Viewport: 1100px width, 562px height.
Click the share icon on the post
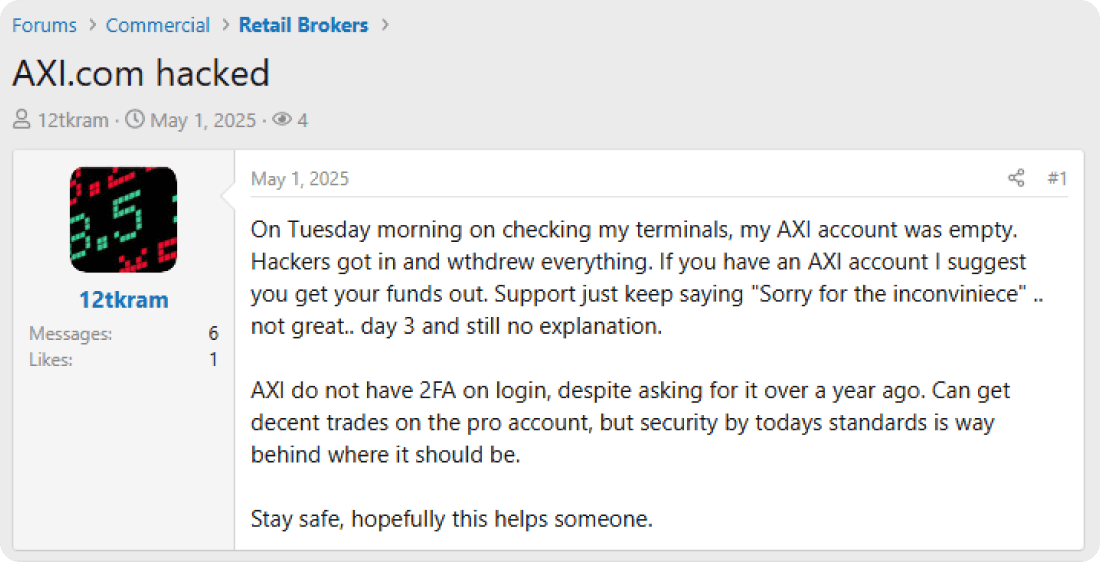pos(1016,179)
